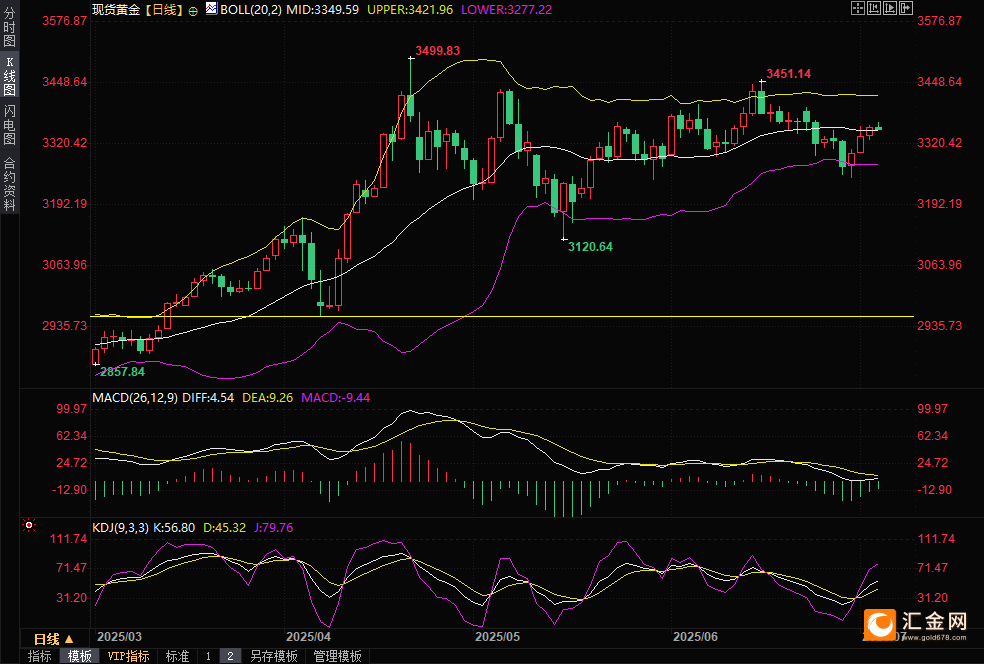Image resolution: width=984 pixels, height=664 pixels.
Task: Click the 汇金网 logo icon
Action: click(880, 624)
